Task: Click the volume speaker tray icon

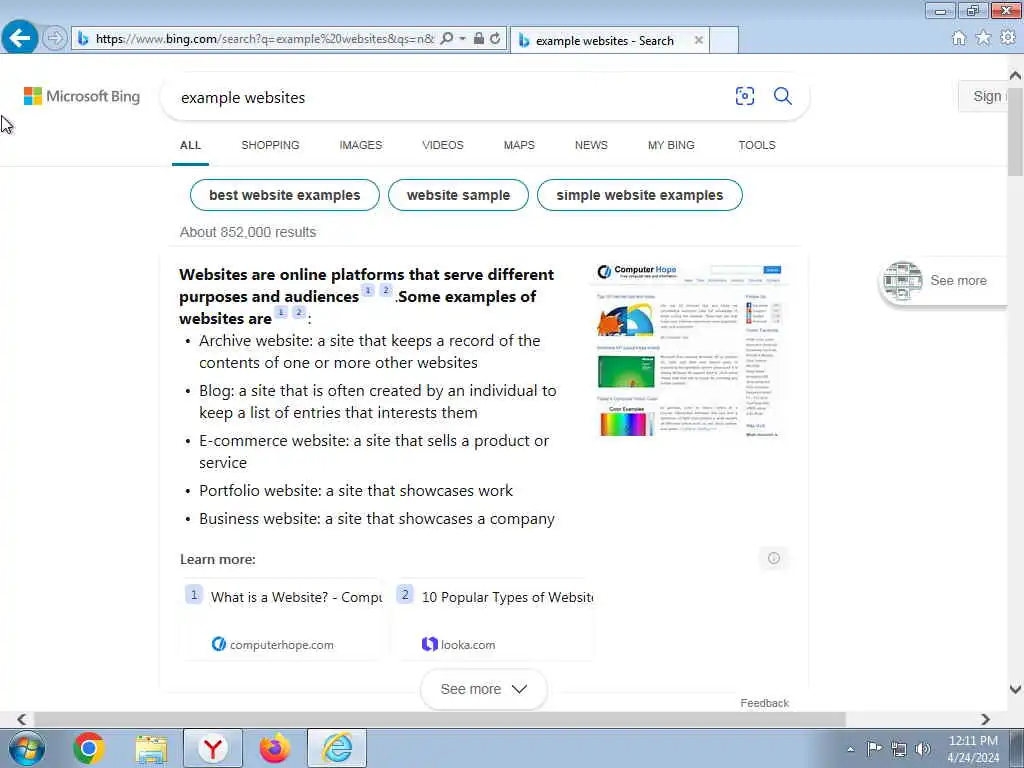Action: (x=923, y=749)
